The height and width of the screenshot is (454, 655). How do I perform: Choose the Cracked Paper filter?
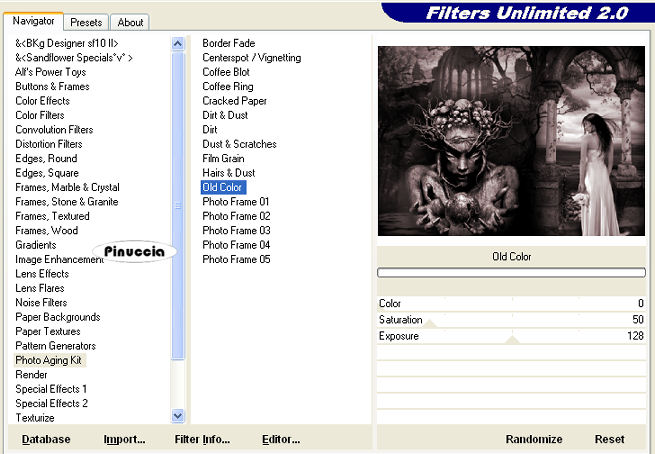pyautogui.click(x=234, y=101)
